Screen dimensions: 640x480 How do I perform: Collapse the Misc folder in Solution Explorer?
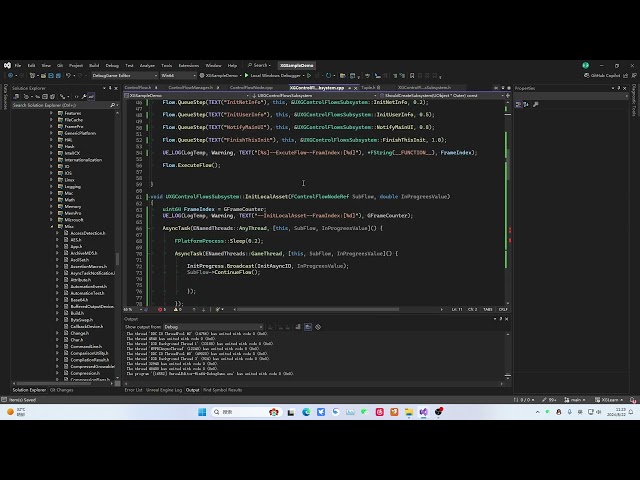point(52,226)
